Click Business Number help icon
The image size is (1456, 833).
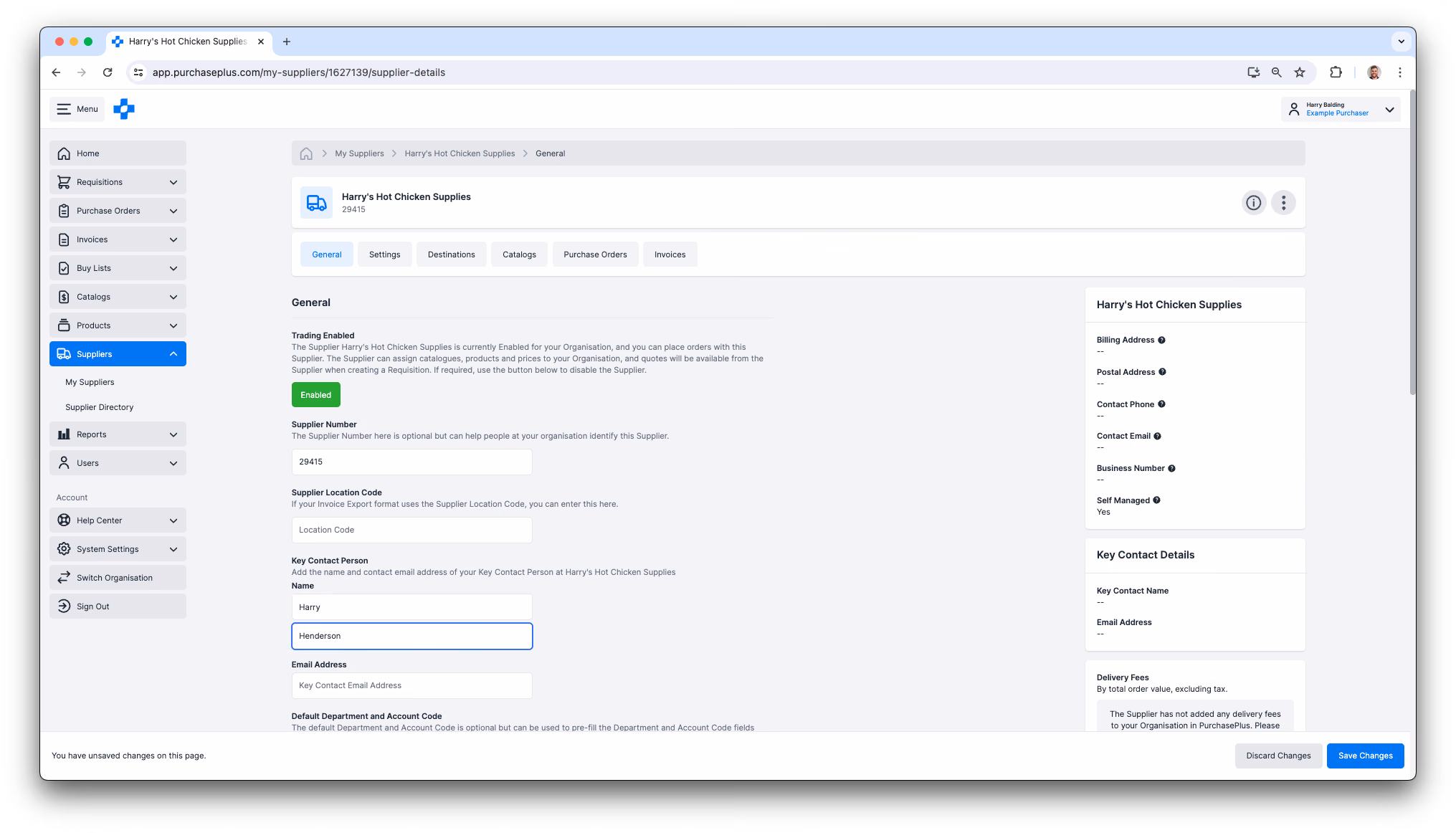coord(1172,468)
